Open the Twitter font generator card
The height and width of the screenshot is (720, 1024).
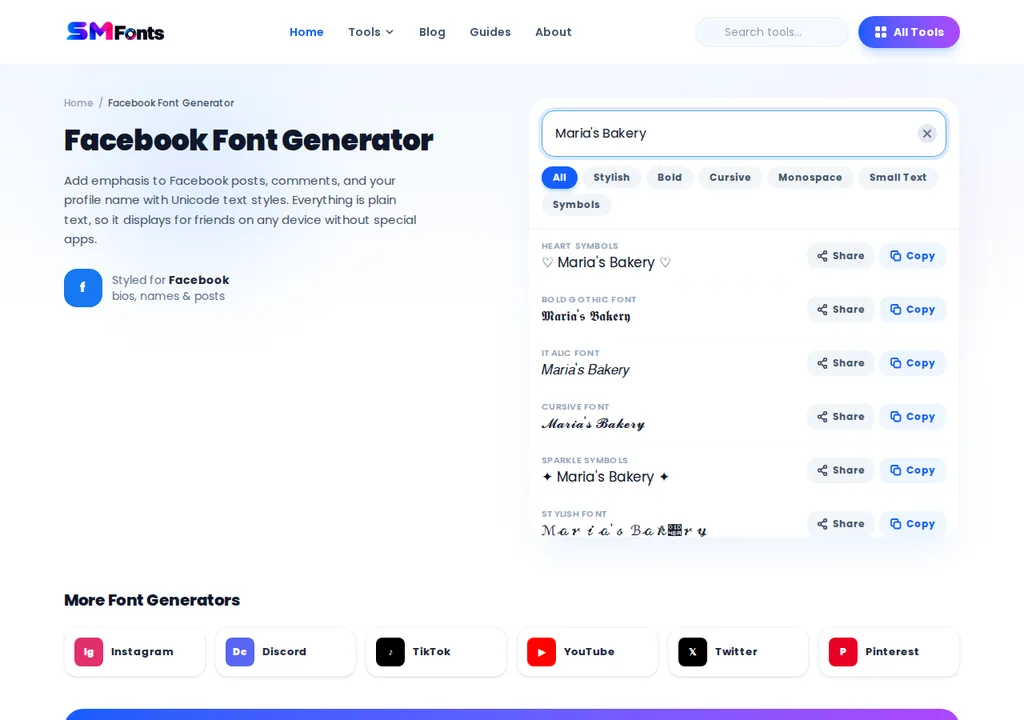[x=738, y=652]
